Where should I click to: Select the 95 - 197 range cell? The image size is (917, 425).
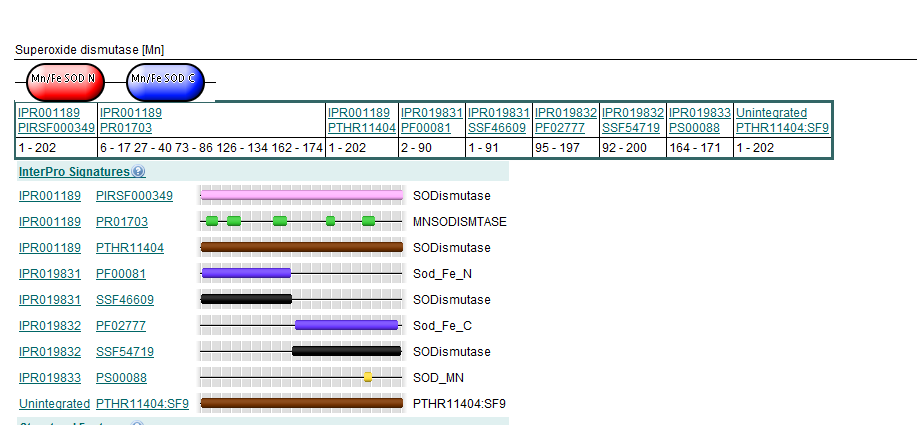(566, 148)
